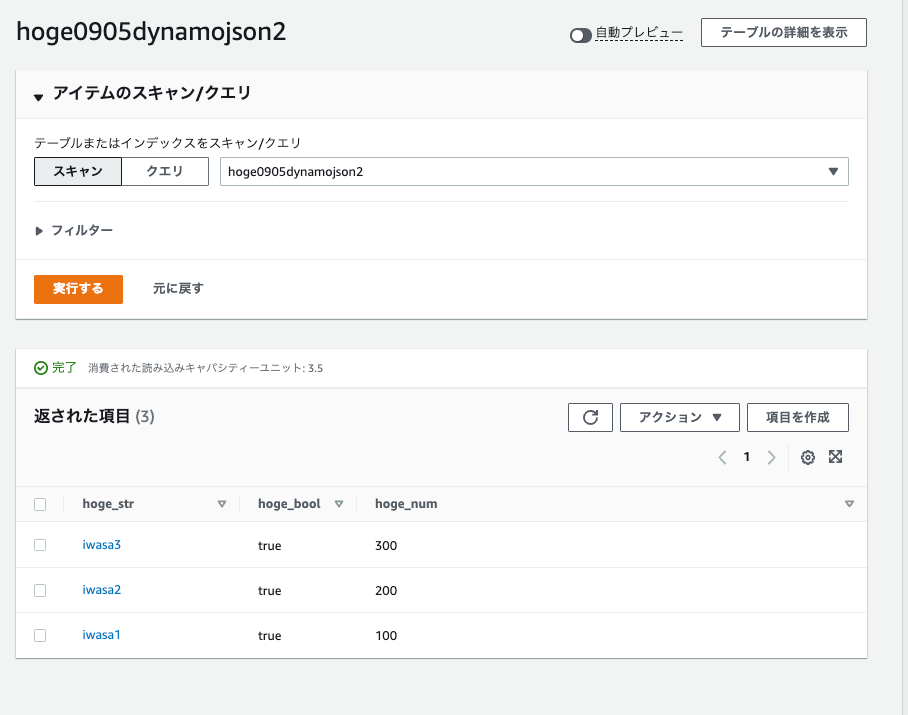Select all items with the header checkbox

(x=40, y=504)
